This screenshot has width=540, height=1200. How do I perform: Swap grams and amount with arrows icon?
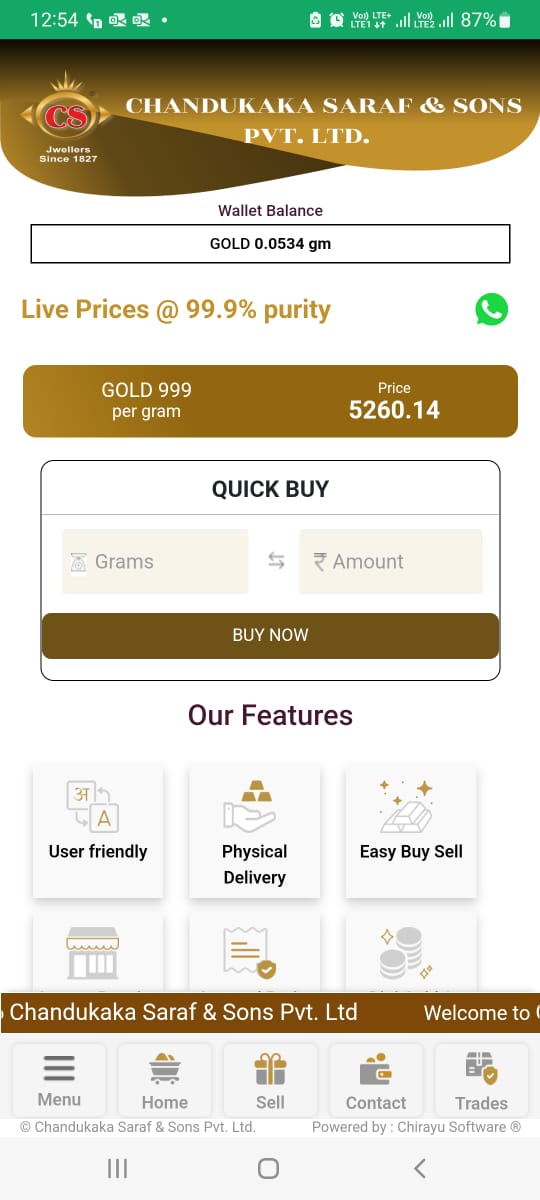point(276,561)
